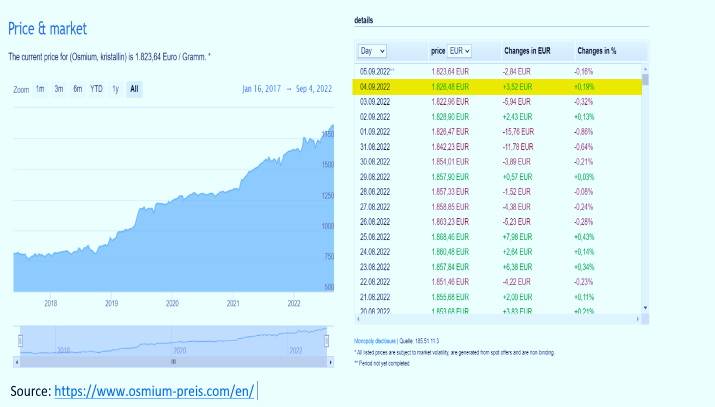Click the table scrollbar up arrow
Image resolution: width=715 pixels, height=407 pixels.
(645, 68)
